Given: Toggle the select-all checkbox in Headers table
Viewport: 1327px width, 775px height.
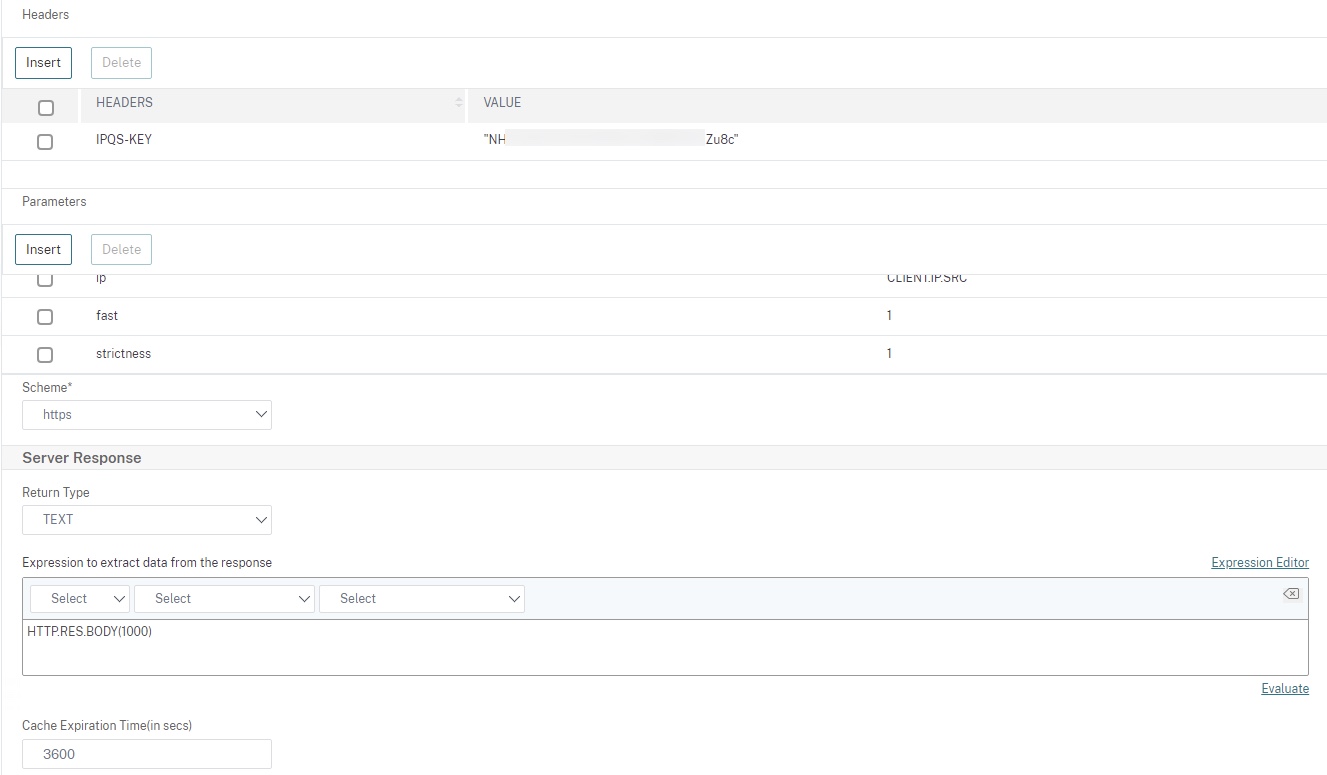Looking at the screenshot, I should pyautogui.click(x=45, y=108).
